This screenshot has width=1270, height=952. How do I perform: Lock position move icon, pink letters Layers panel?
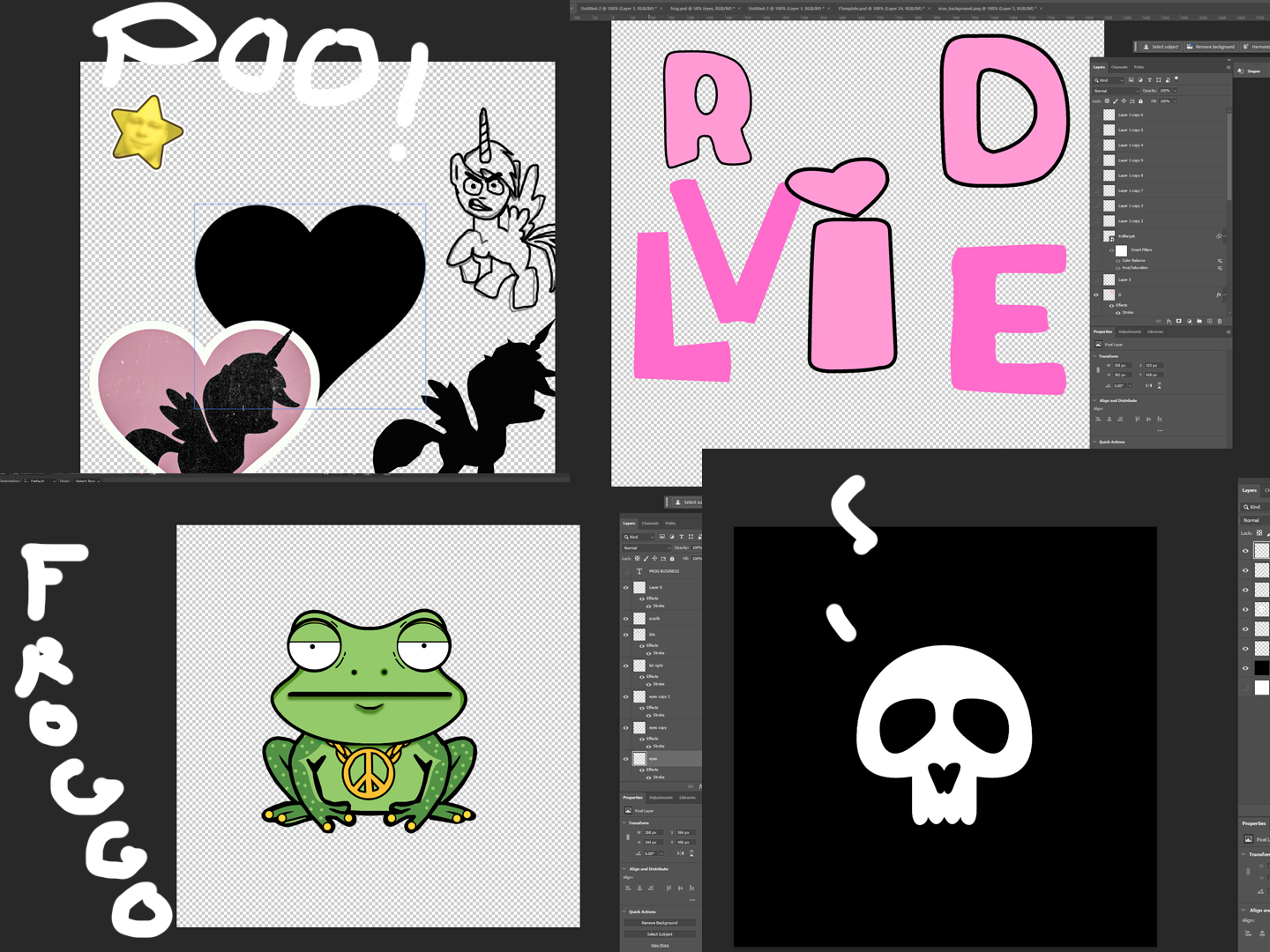(x=1124, y=100)
